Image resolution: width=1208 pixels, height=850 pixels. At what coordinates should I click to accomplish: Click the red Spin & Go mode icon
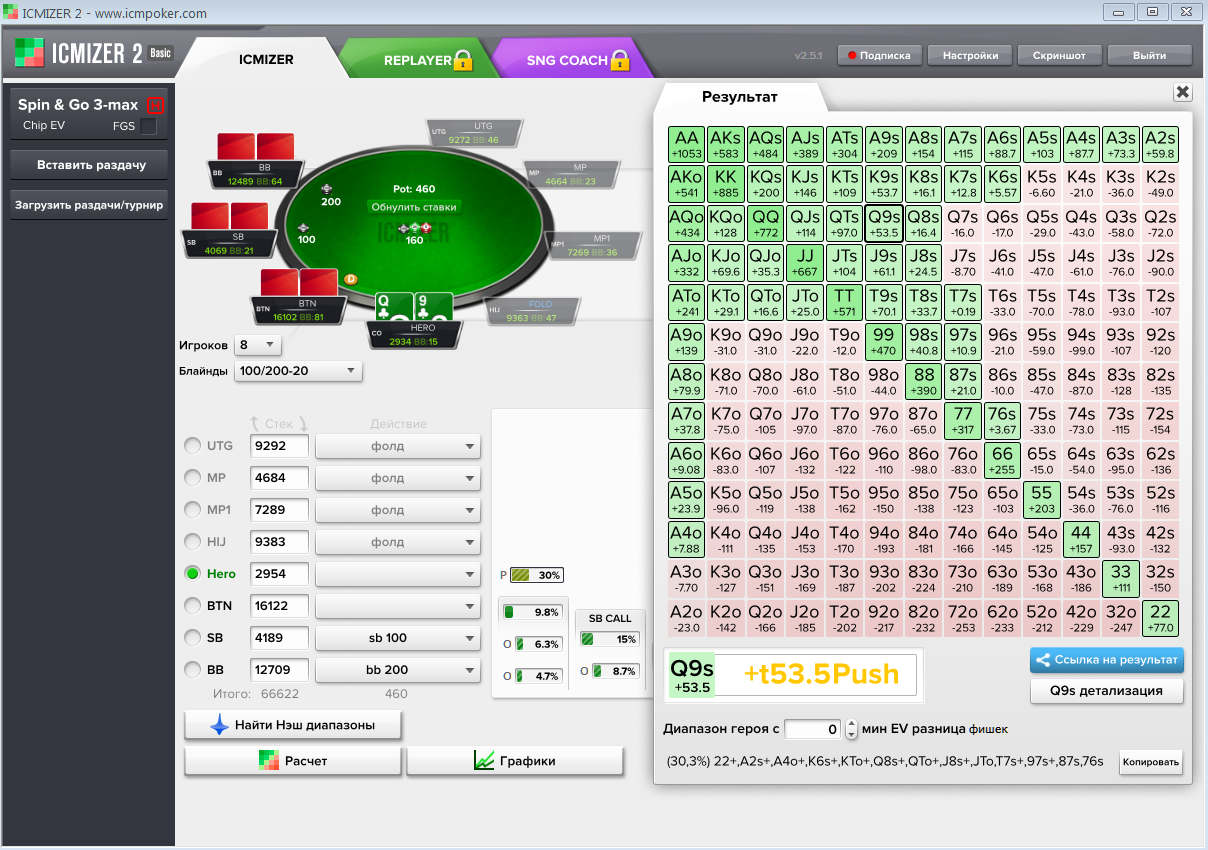(x=155, y=105)
